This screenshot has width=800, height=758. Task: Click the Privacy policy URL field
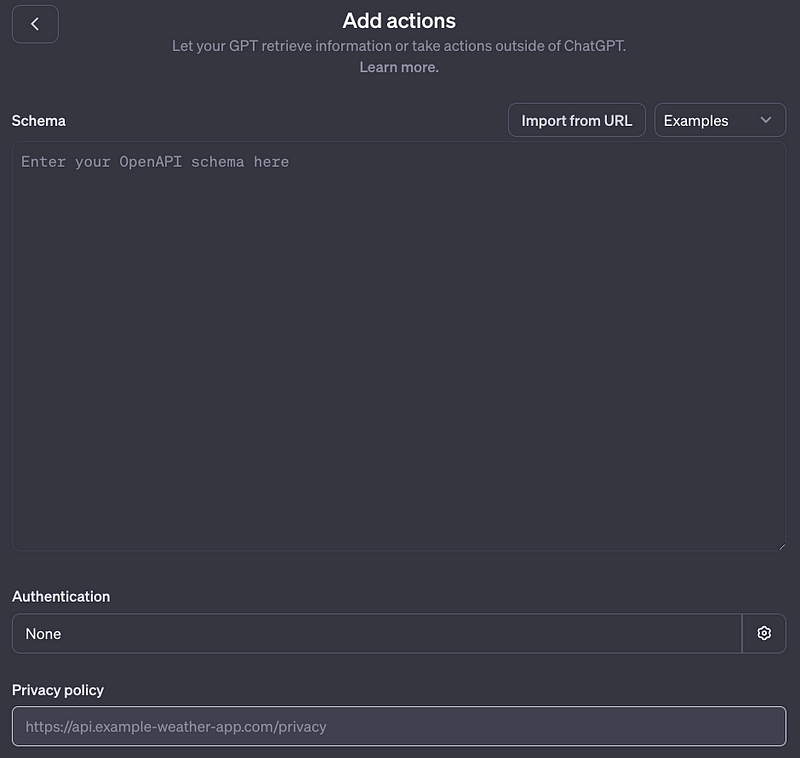point(398,726)
